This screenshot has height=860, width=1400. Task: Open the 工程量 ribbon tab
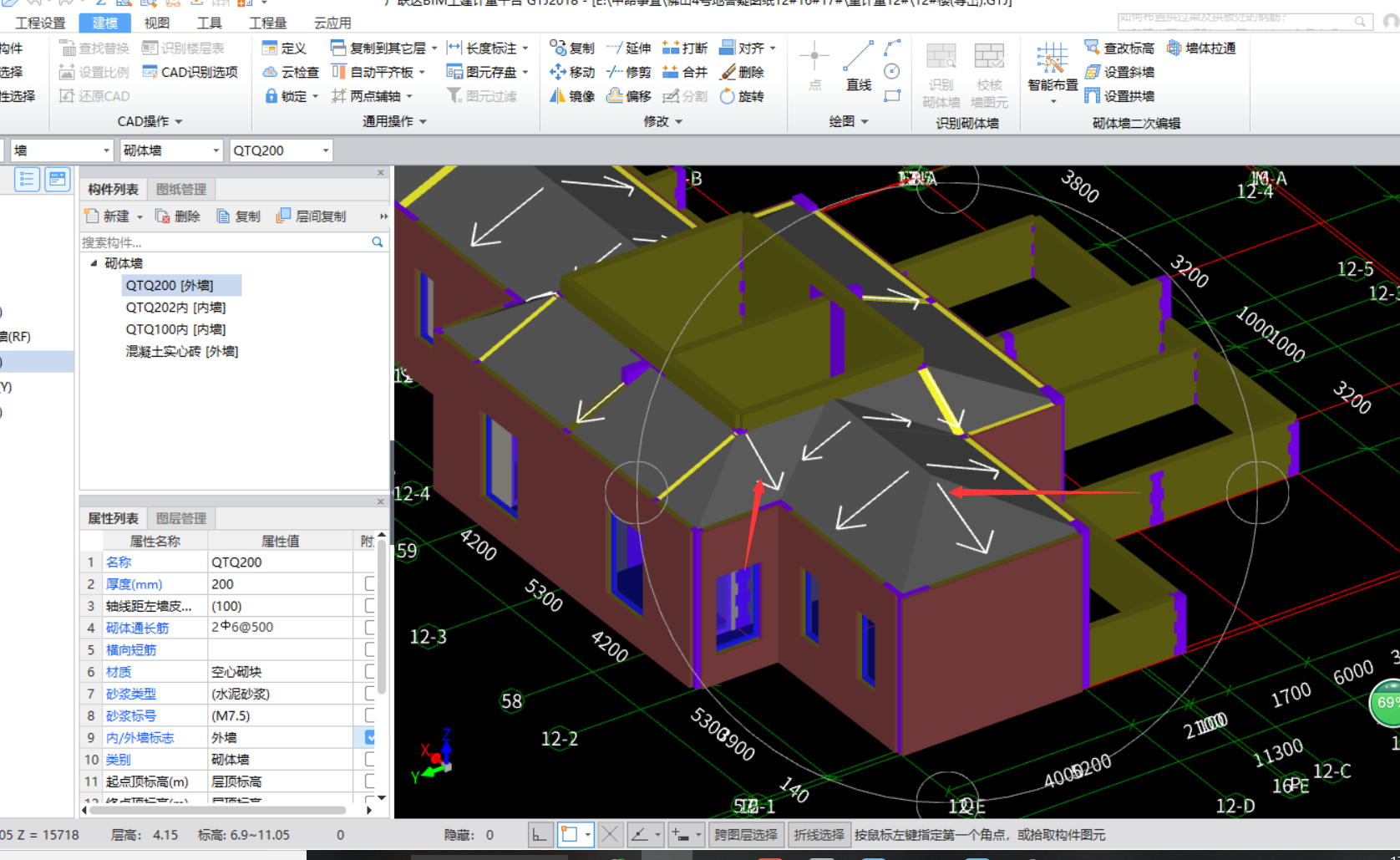(x=267, y=23)
